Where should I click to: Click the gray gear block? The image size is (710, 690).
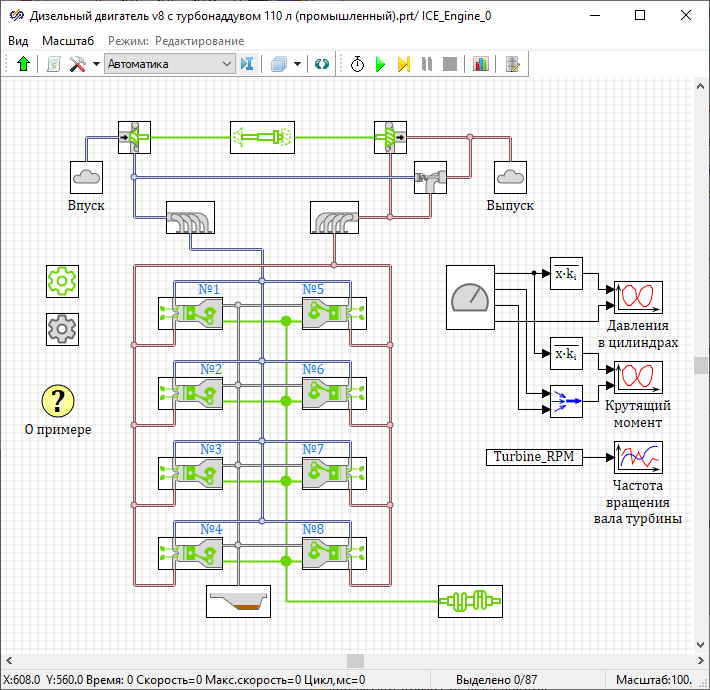62,328
